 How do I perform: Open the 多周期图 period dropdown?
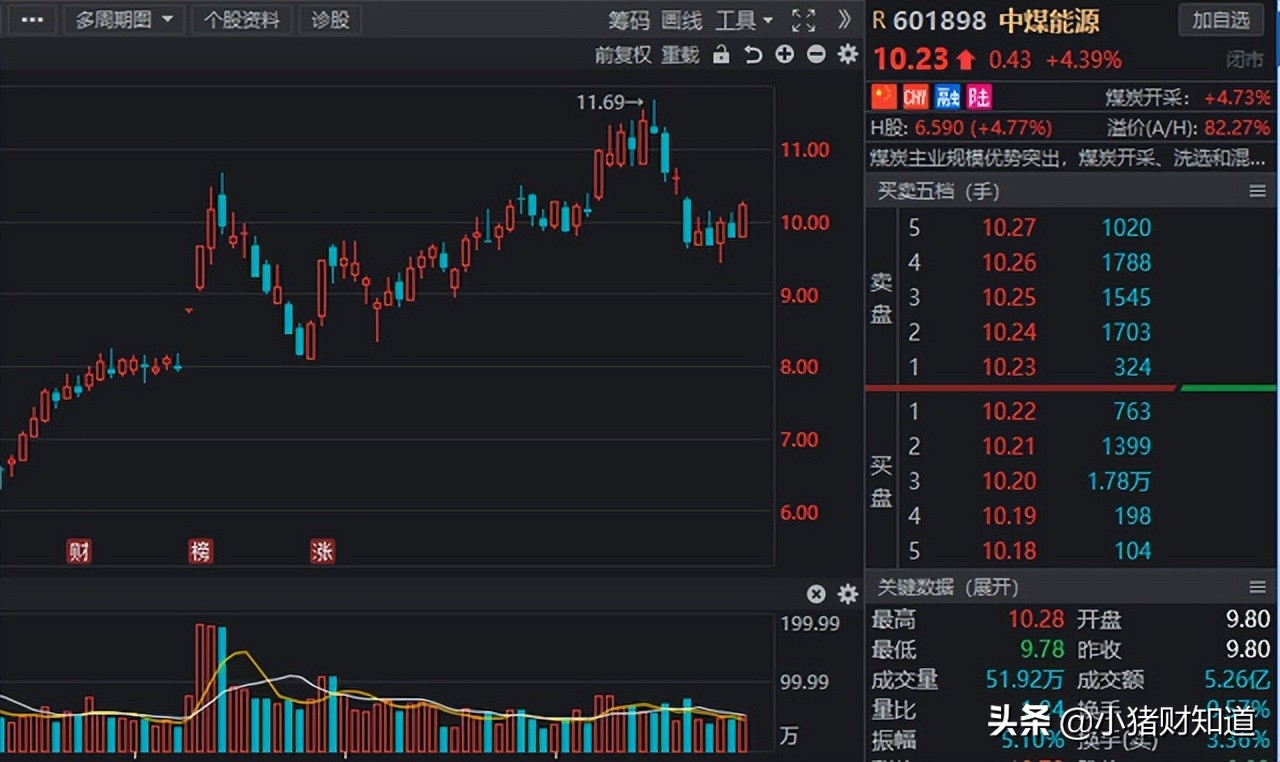point(123,20)
